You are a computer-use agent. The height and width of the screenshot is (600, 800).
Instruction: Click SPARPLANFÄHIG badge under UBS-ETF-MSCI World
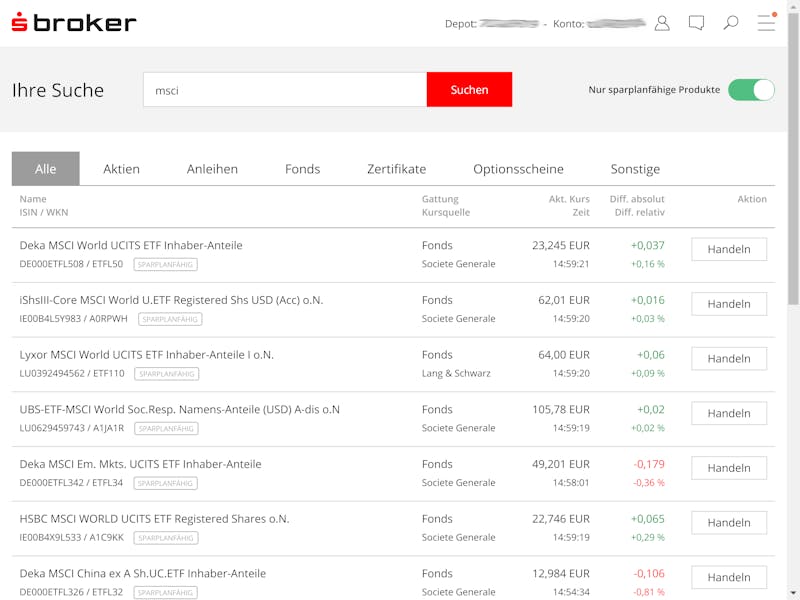[x=166, y=429]
